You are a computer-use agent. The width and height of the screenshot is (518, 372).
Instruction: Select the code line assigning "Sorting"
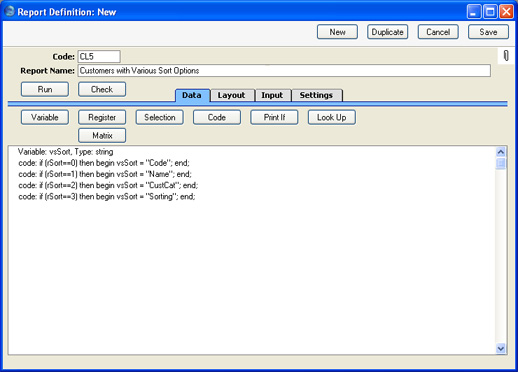107,196
